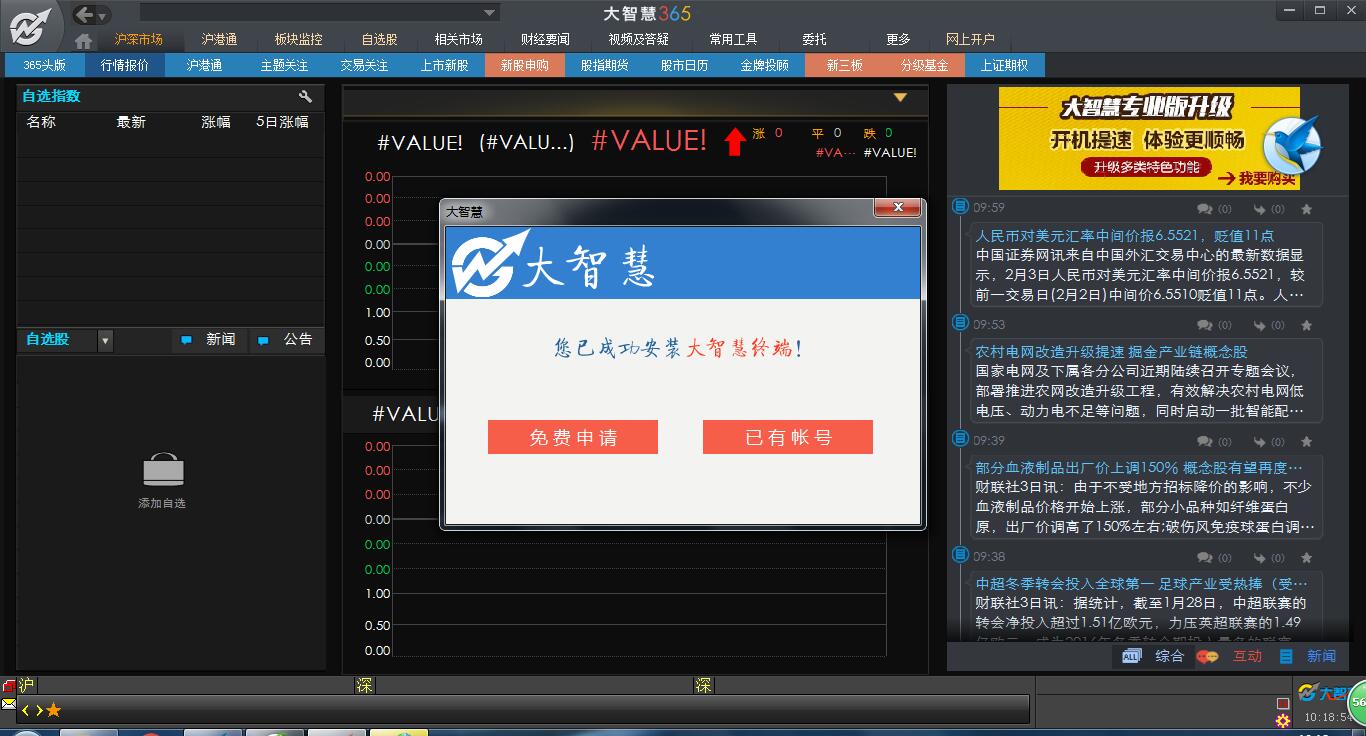Open the 常用工具 menu
The width and height of the screenshot is (1366, 736).
pyautogui.click(x=733, y=39)
